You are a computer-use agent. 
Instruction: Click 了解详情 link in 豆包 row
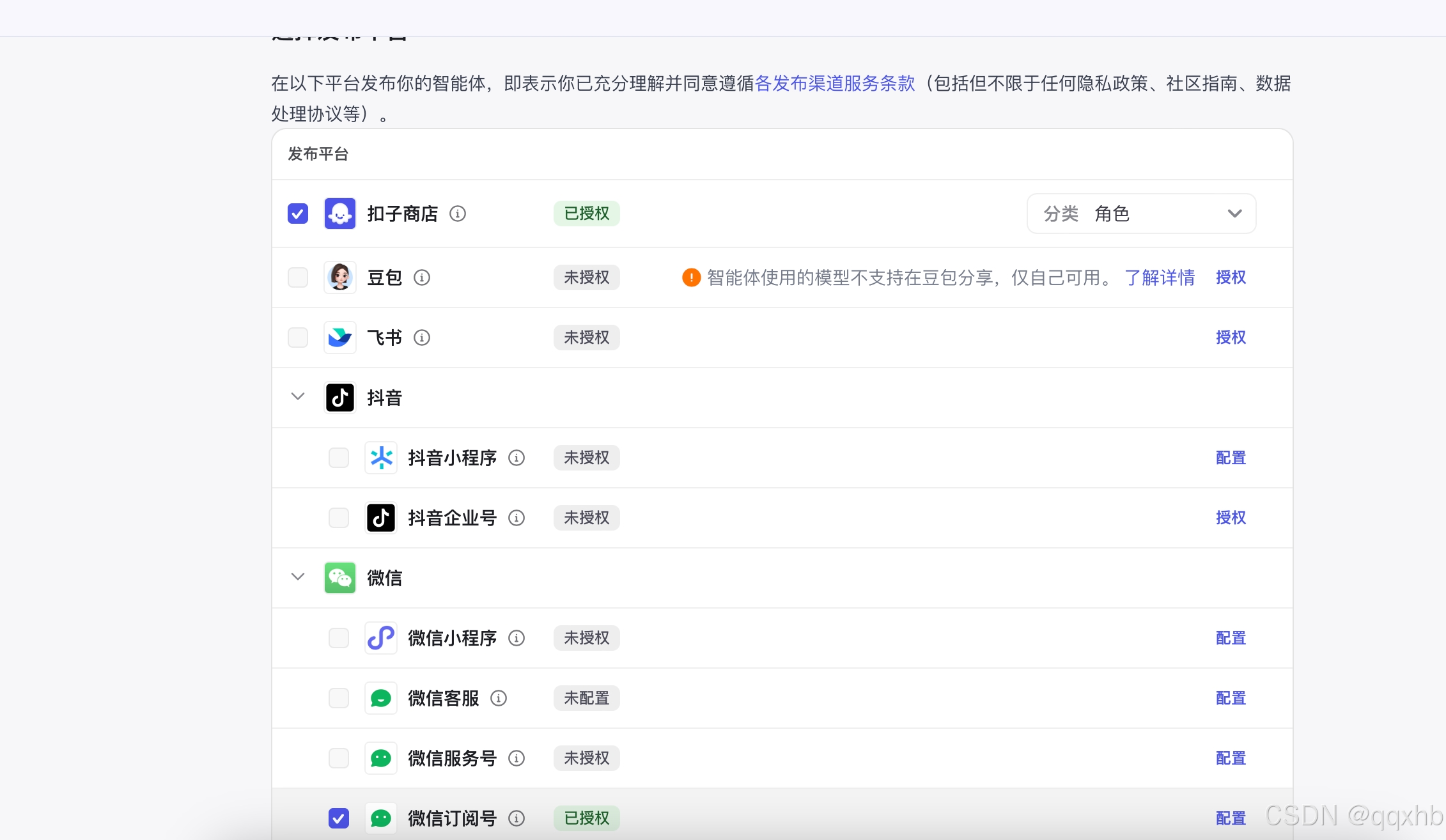[x=1160, y=277]
